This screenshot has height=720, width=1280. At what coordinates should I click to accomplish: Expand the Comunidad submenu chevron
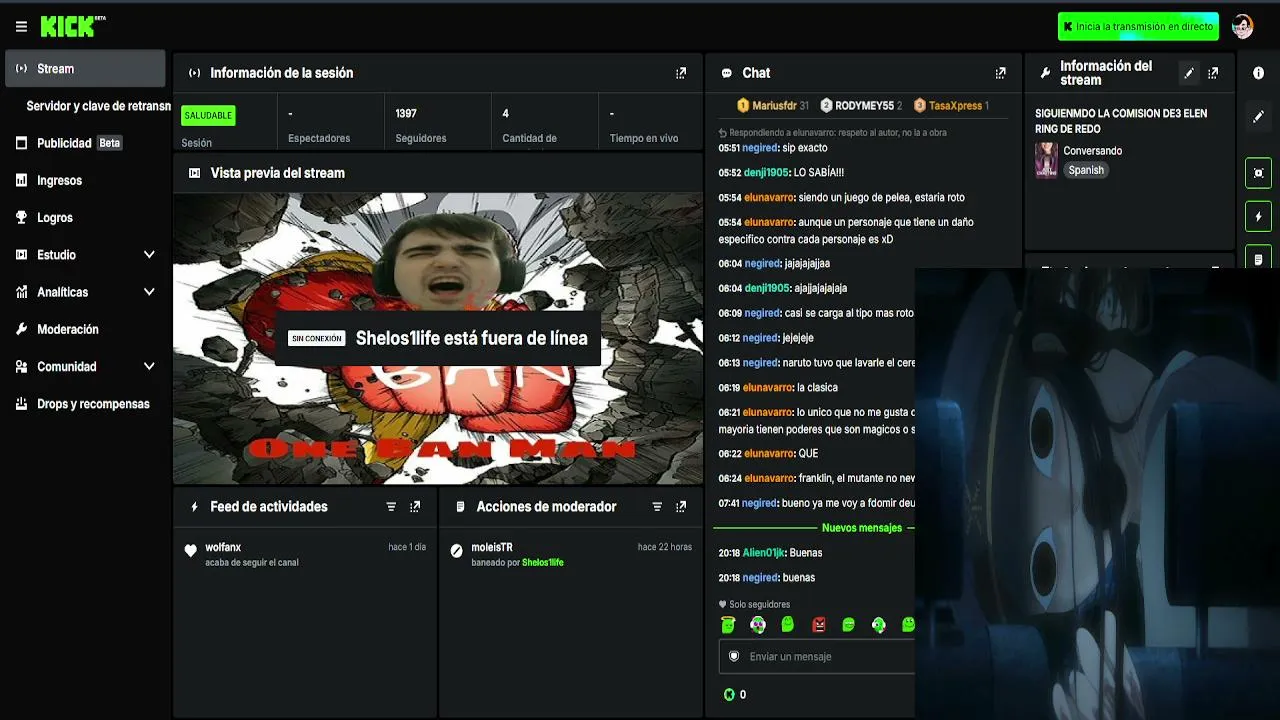click(x=149, y=367)
